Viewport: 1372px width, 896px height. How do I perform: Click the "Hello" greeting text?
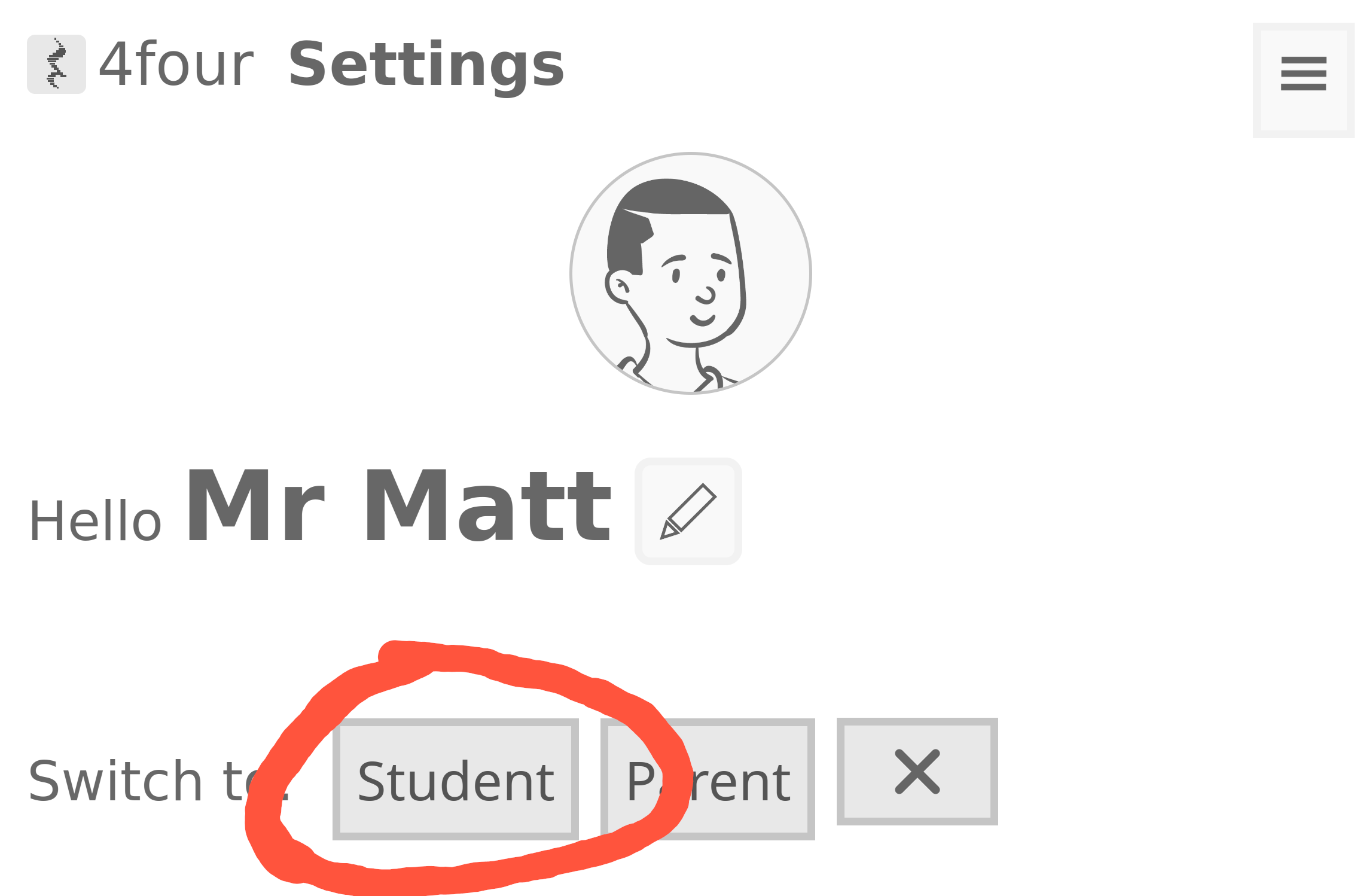(x=96, y=522)
